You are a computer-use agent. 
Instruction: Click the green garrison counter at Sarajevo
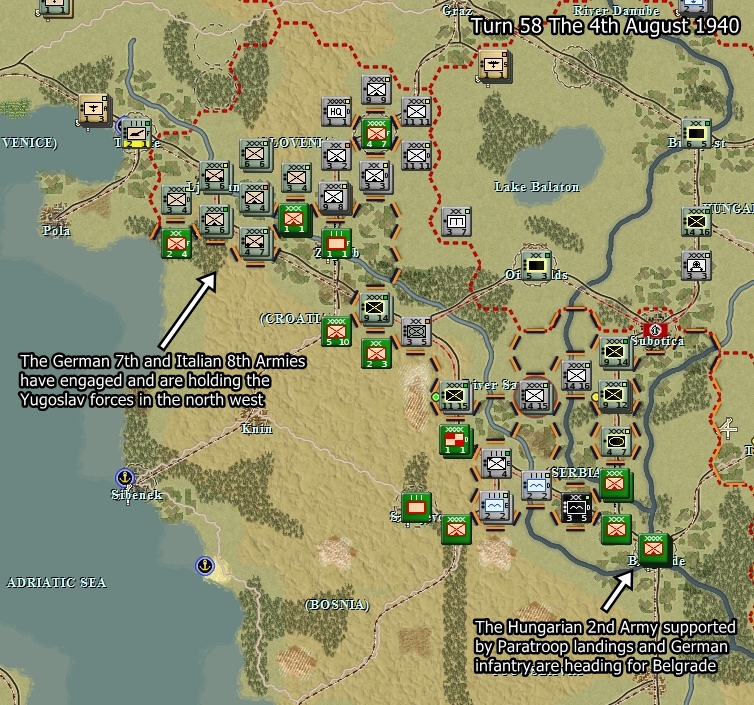click(x=416, y=507)
